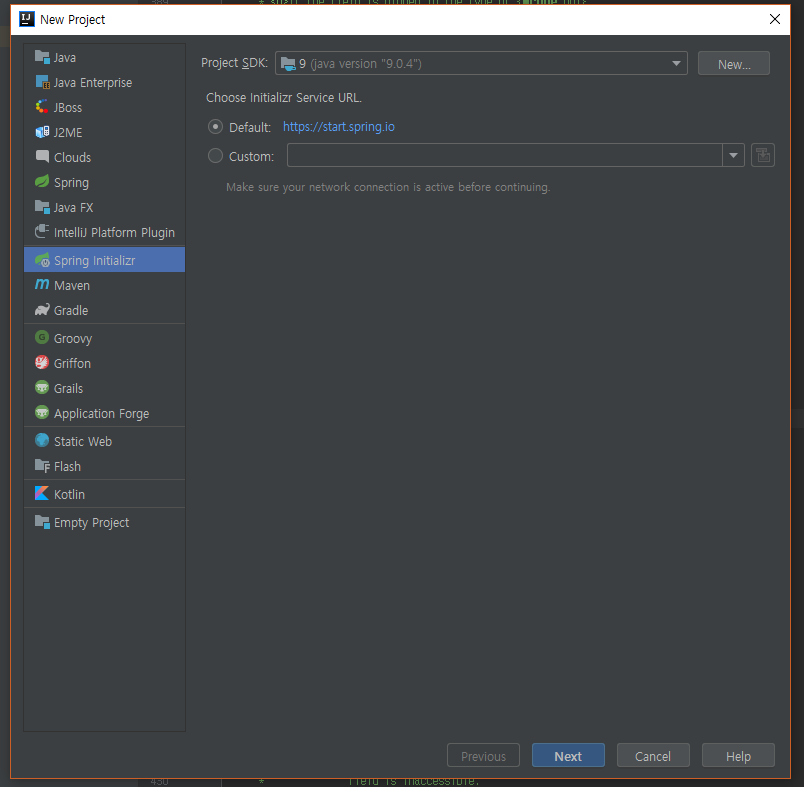Screen dimensions: 804x787
Task: Focus the Custom URL input field
Action: click(x=505, y=155)
